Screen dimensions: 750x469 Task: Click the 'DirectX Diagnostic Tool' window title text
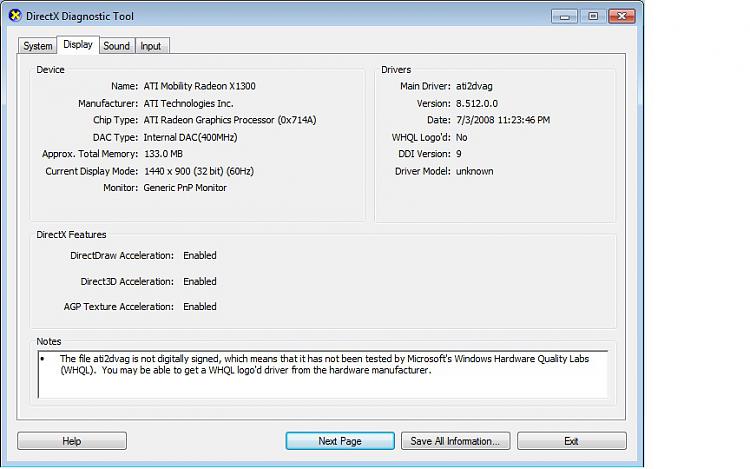click(x=80, y=16)
